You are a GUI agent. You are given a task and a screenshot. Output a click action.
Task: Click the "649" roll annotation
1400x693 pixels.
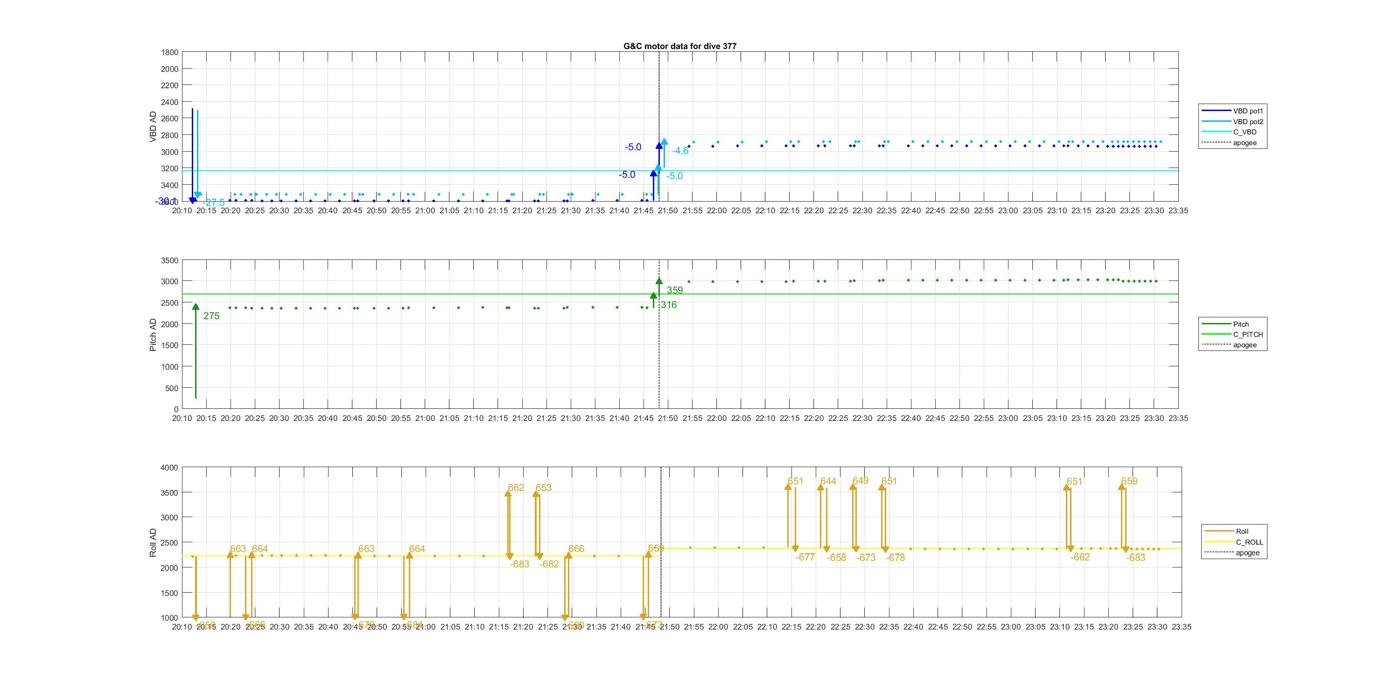860,481
